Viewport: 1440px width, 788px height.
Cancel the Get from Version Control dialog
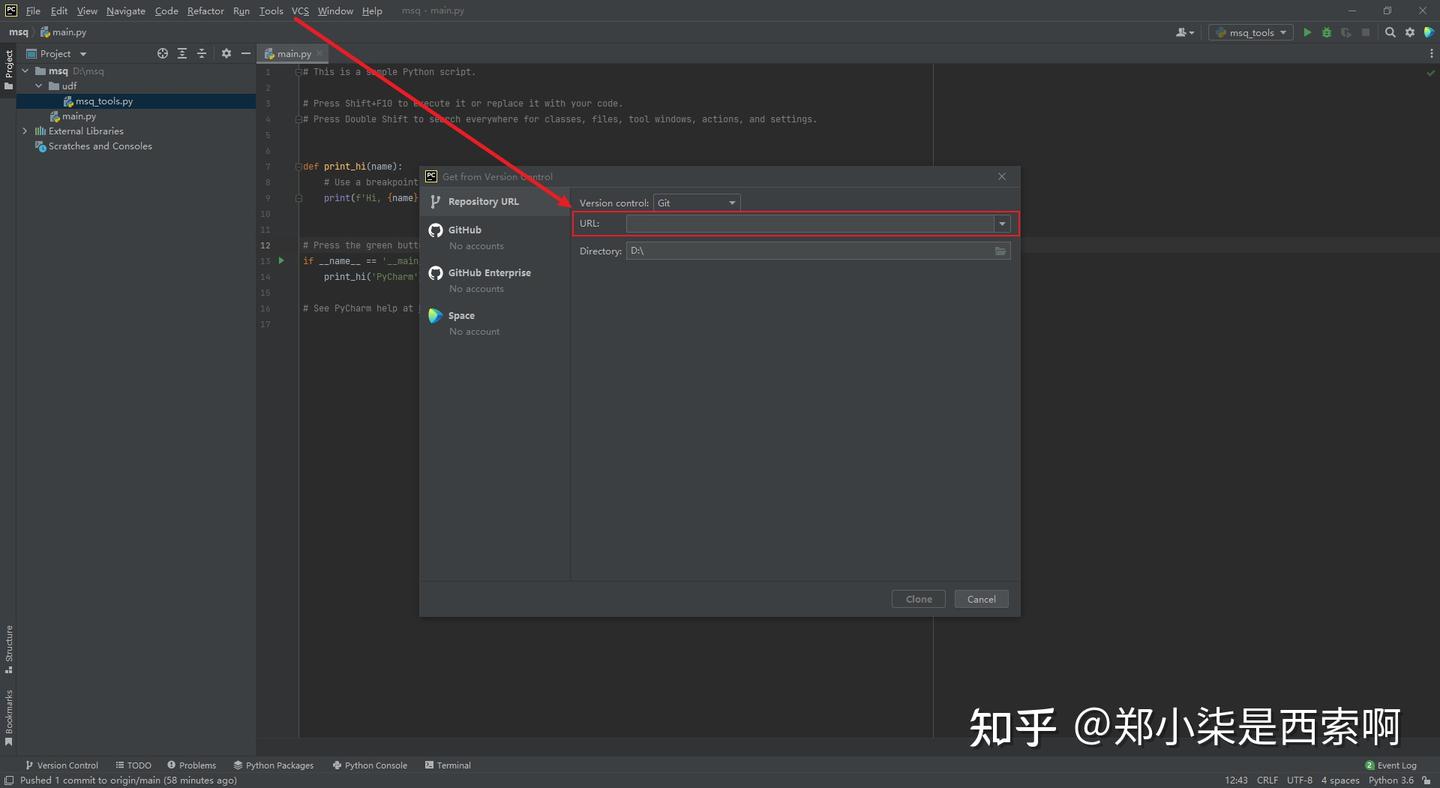tap(980, 598)
